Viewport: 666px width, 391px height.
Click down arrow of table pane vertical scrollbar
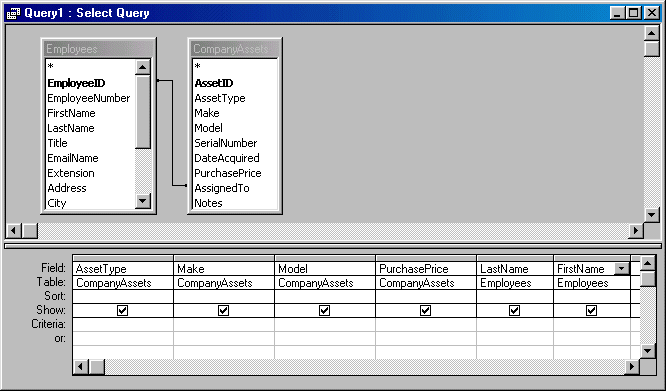(x=652, y=214)
